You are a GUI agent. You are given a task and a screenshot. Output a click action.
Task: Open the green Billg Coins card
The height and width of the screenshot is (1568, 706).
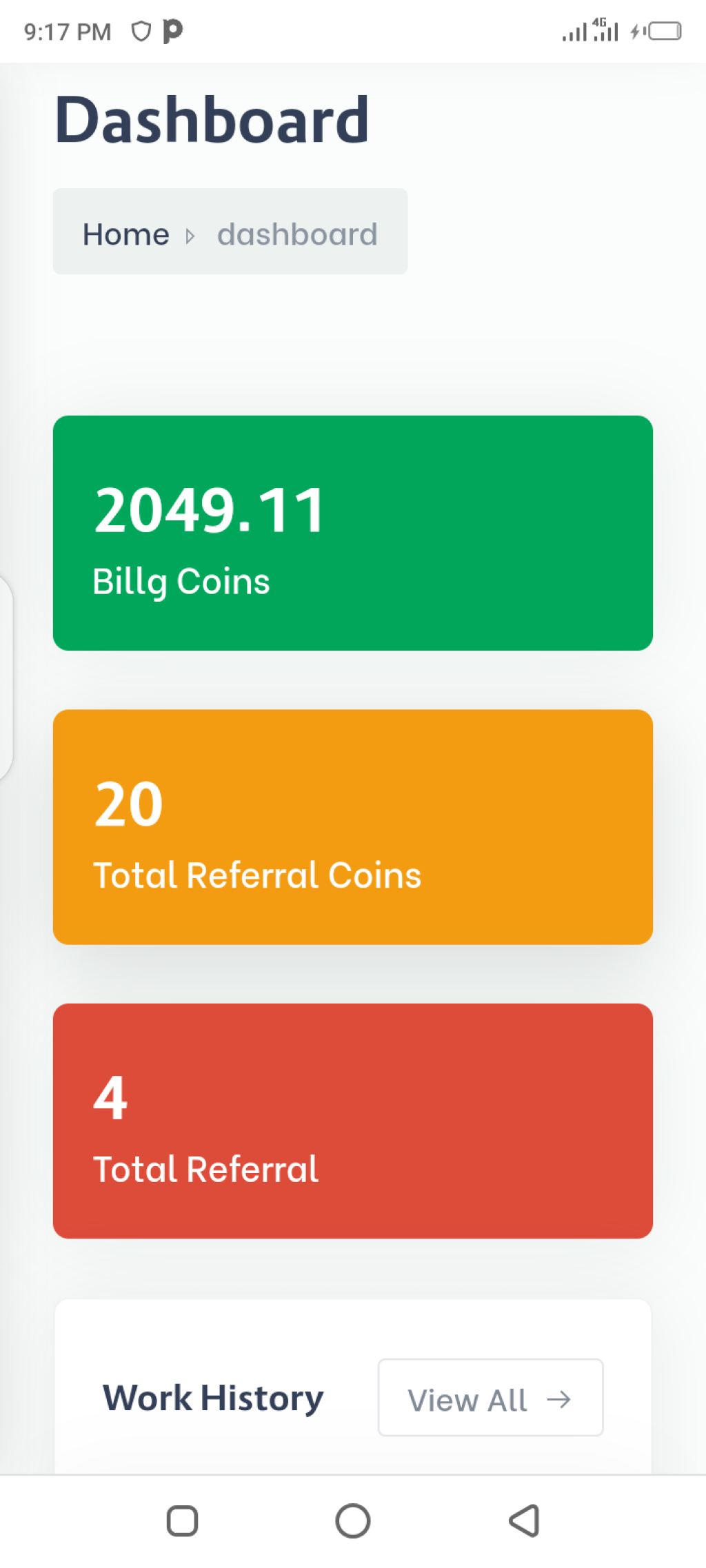click(x=353, y=533)
